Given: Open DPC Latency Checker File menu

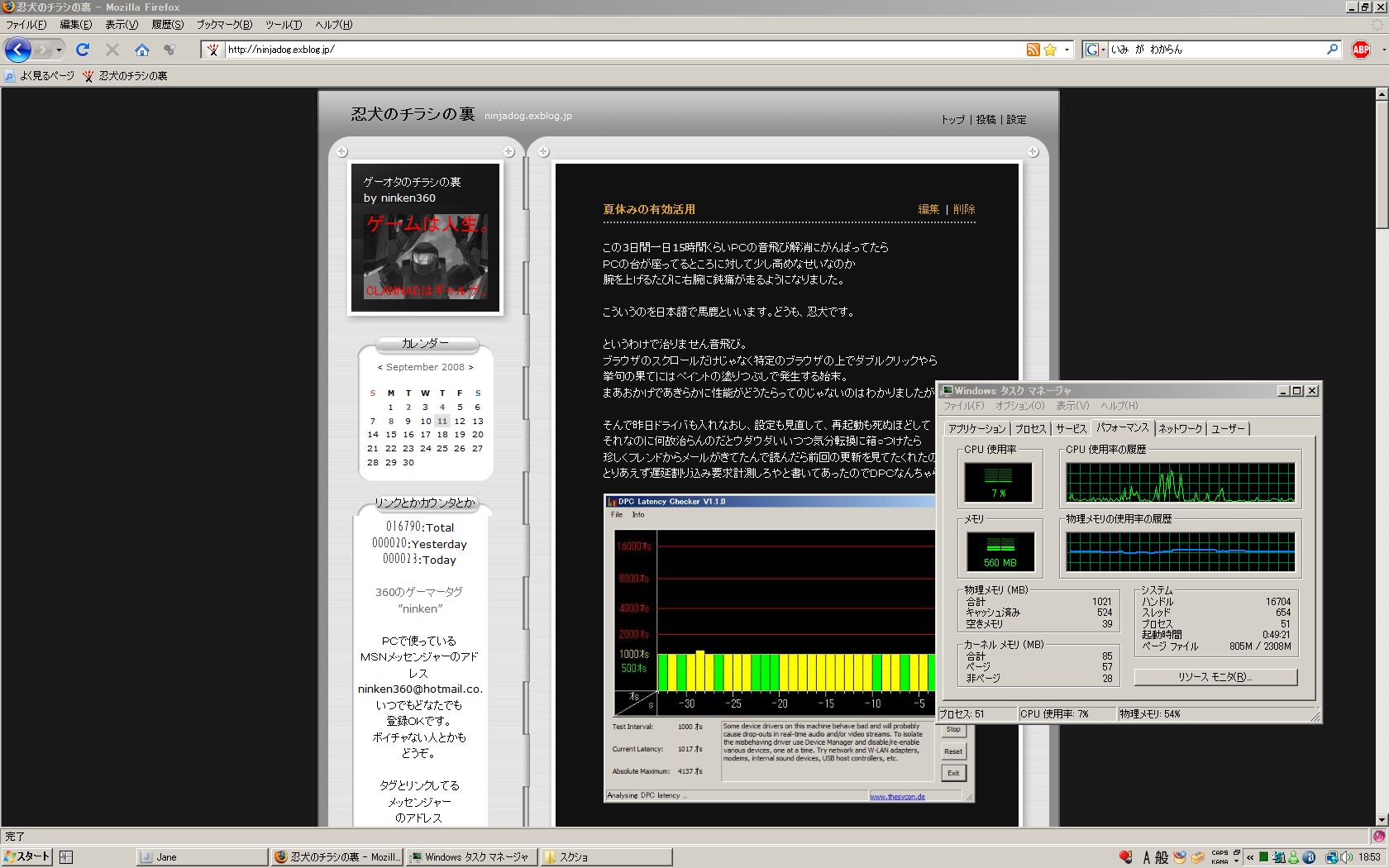Looking at the screenshot, I should point(617,514).
